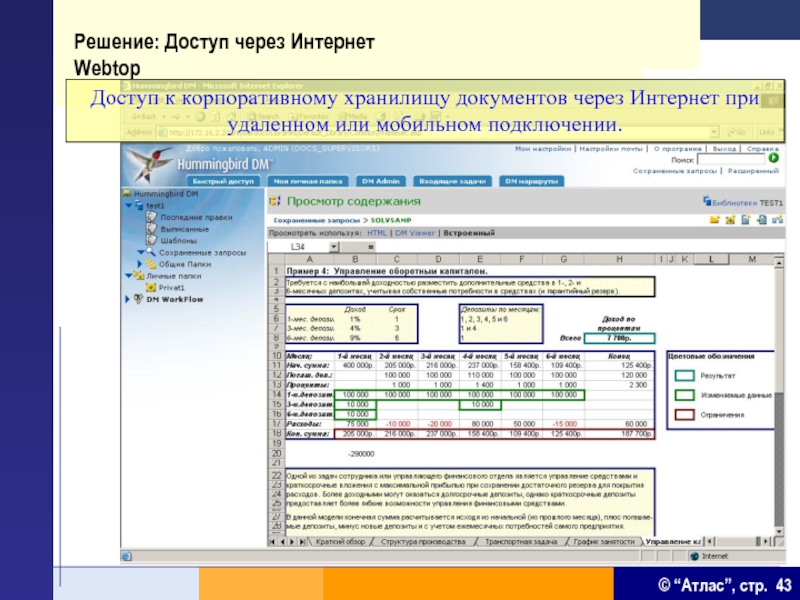
Task: Expand the DM WorkFlow node
Action: point(128,299)
